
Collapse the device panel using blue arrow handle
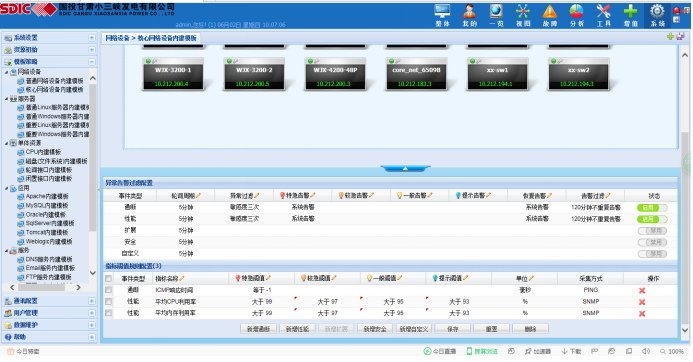point(405,168)
